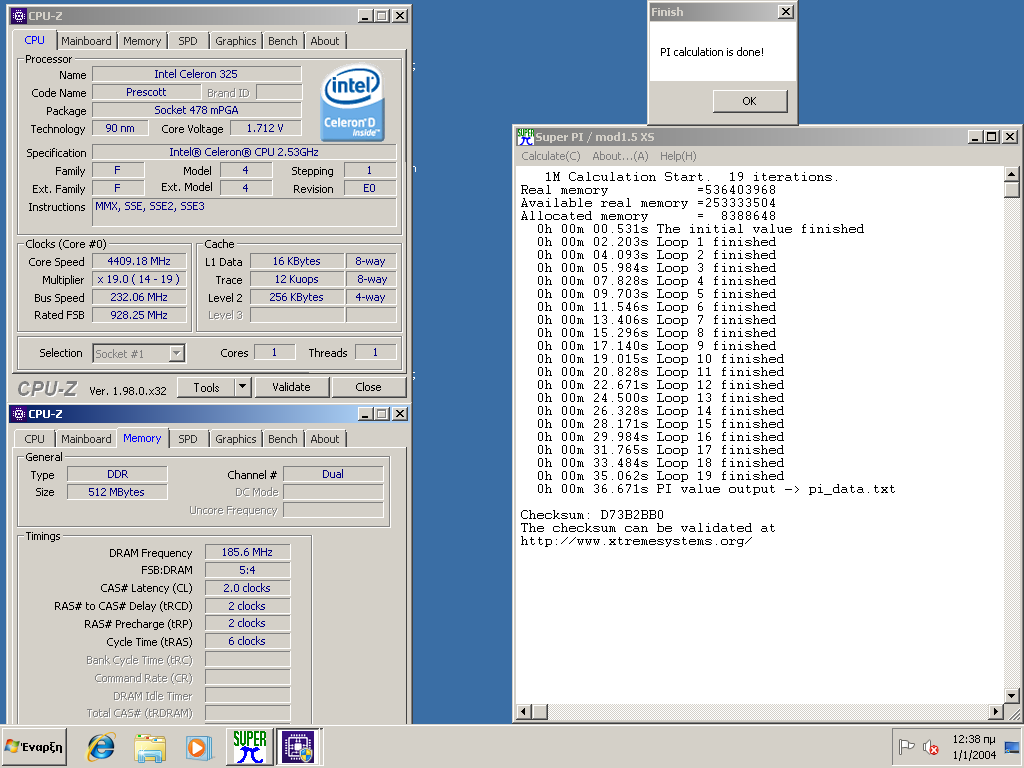
Task: Click the Super PI vertical scrollbar thumb
Action: point(1011,189)
